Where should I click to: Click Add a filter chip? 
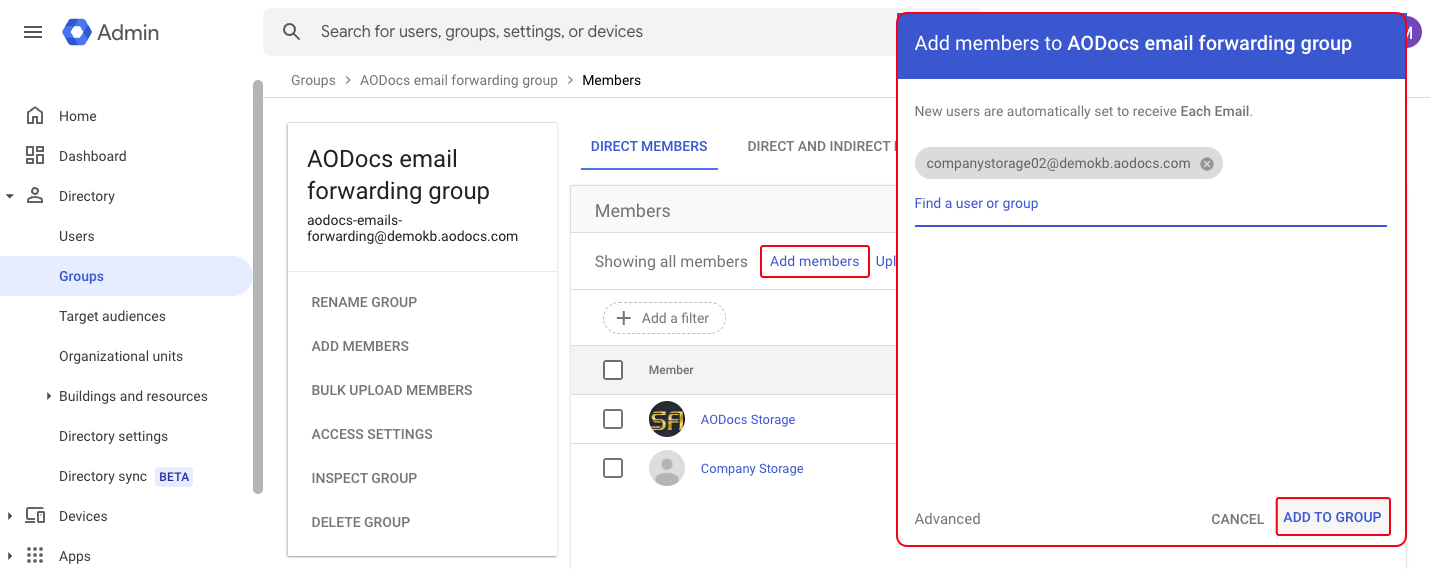tap(664, 318)
